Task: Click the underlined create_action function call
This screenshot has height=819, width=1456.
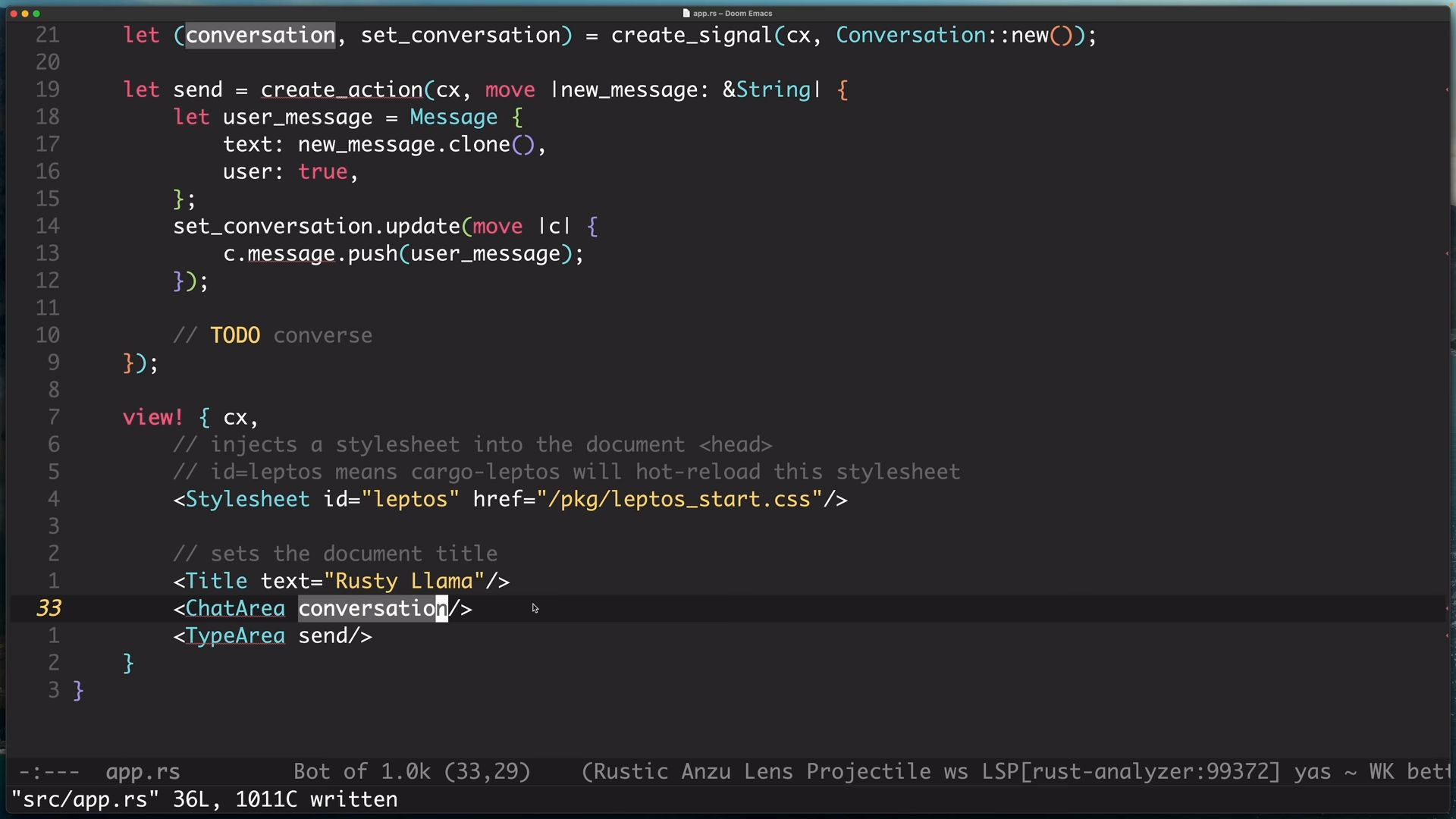Action: 341,90
